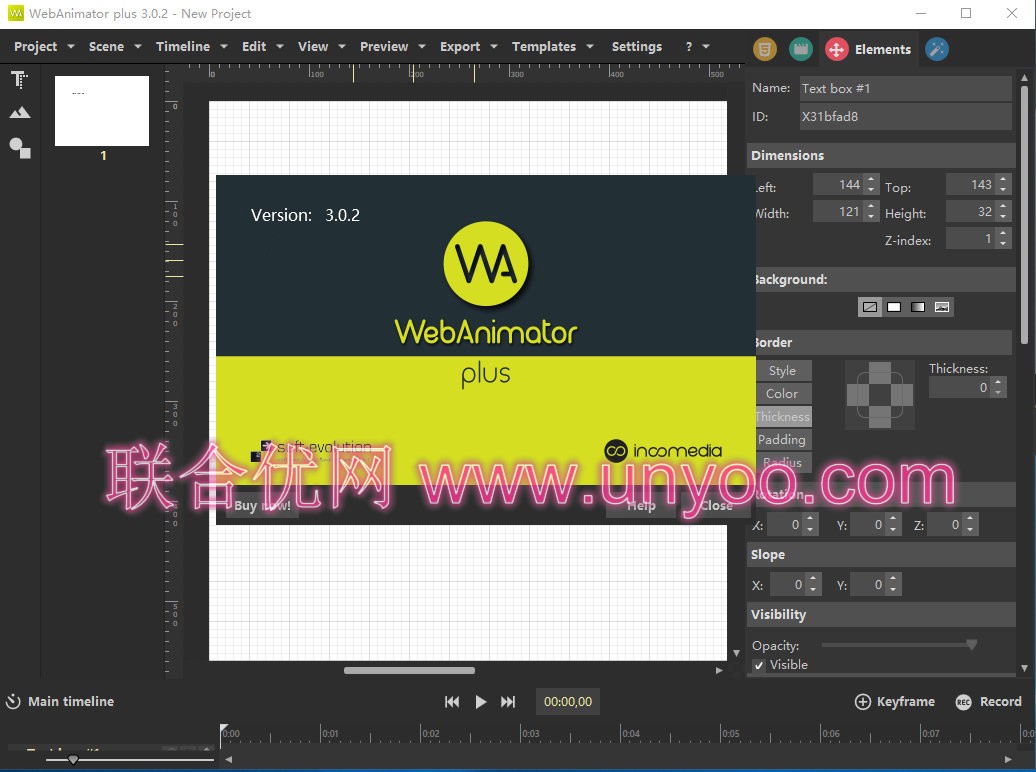Open the Scene menu
Screen dimensions: 1036x772
click(115, 46)
